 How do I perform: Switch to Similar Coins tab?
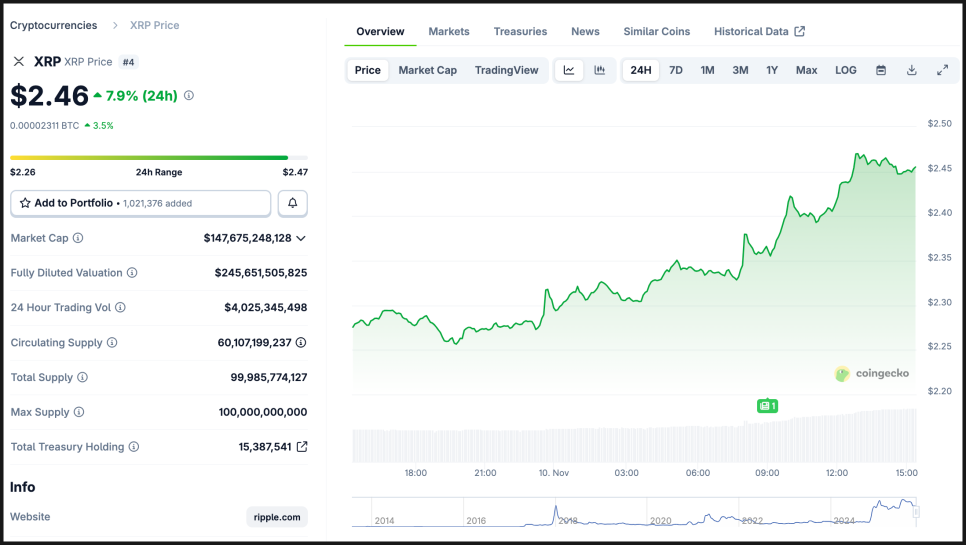coord(656,31)
